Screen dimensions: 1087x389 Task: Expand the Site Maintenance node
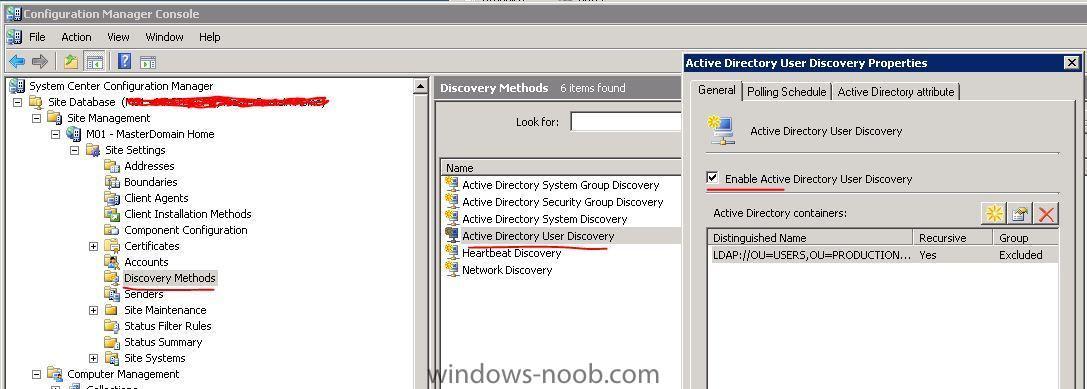[94, 310]
